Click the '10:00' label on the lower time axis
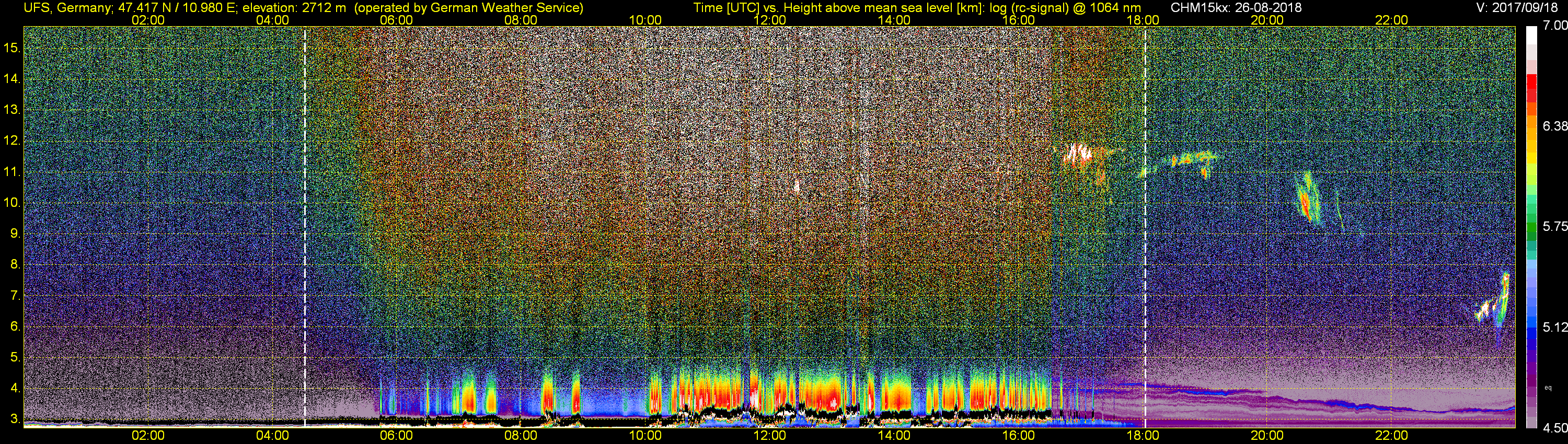Screen dimensions: 1568x444 coord(645,436)
